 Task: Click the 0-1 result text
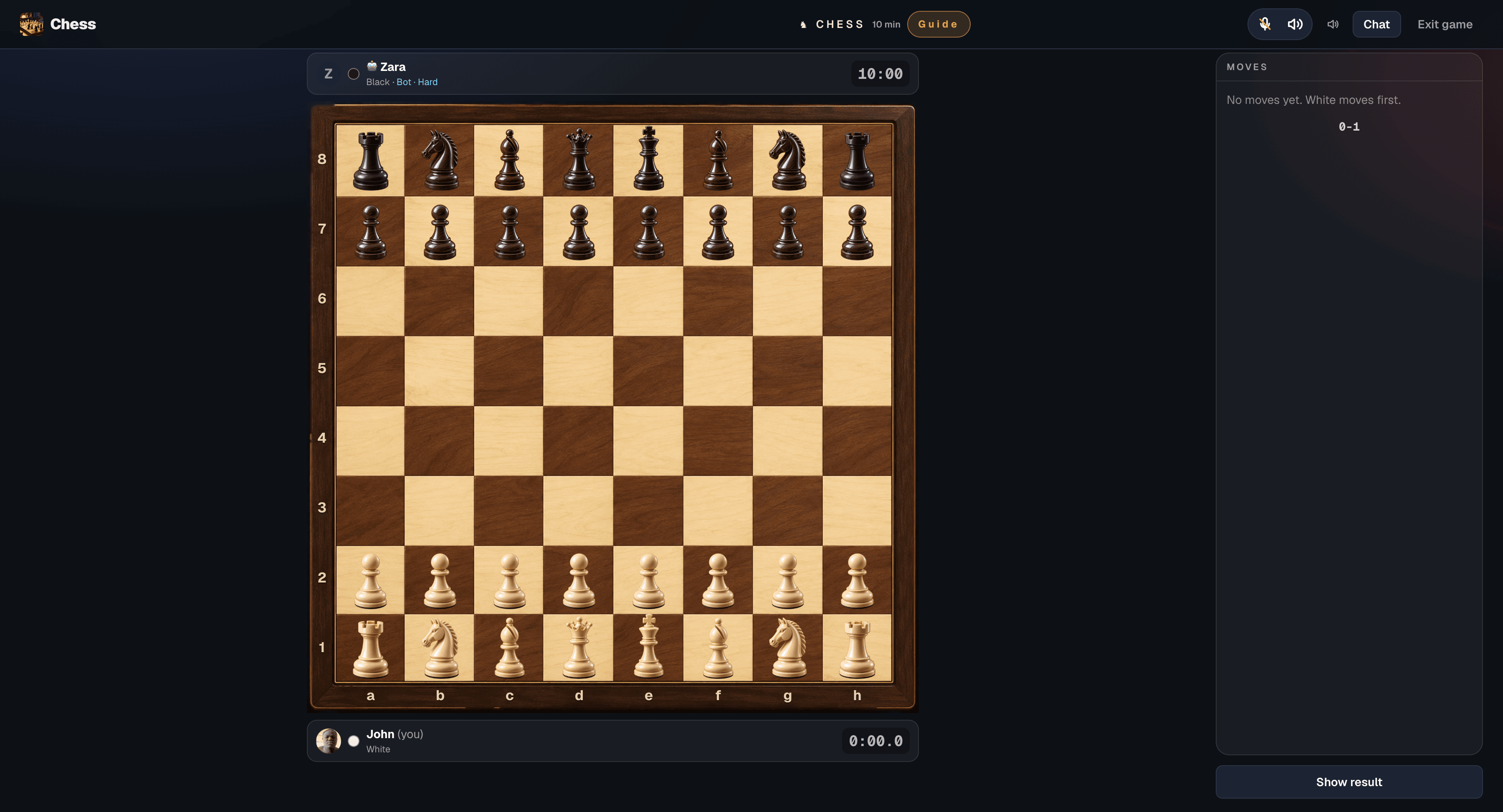tap(1349, 126)
